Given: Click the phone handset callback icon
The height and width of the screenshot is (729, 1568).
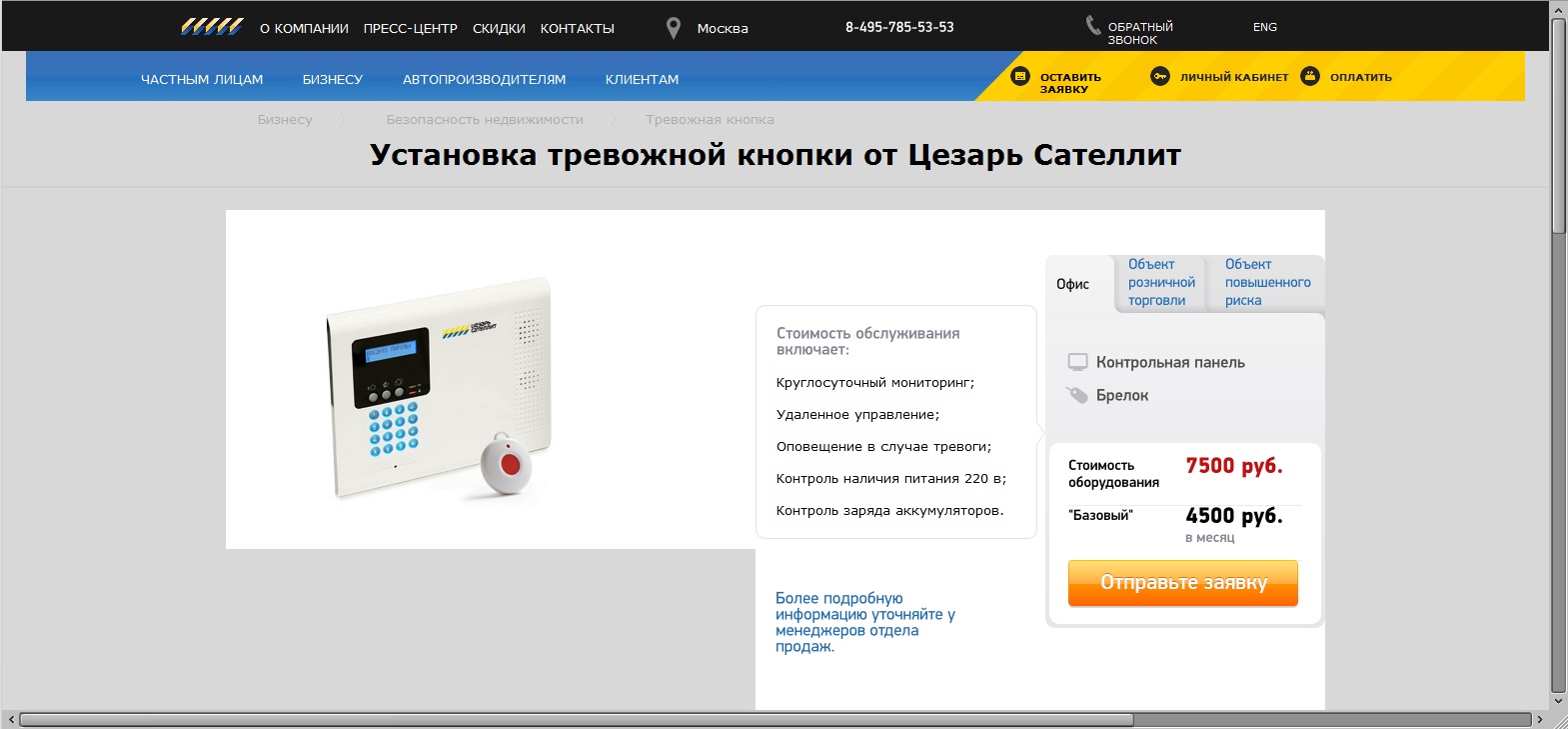Looking at the screenshot, I should click(1093, 25).
